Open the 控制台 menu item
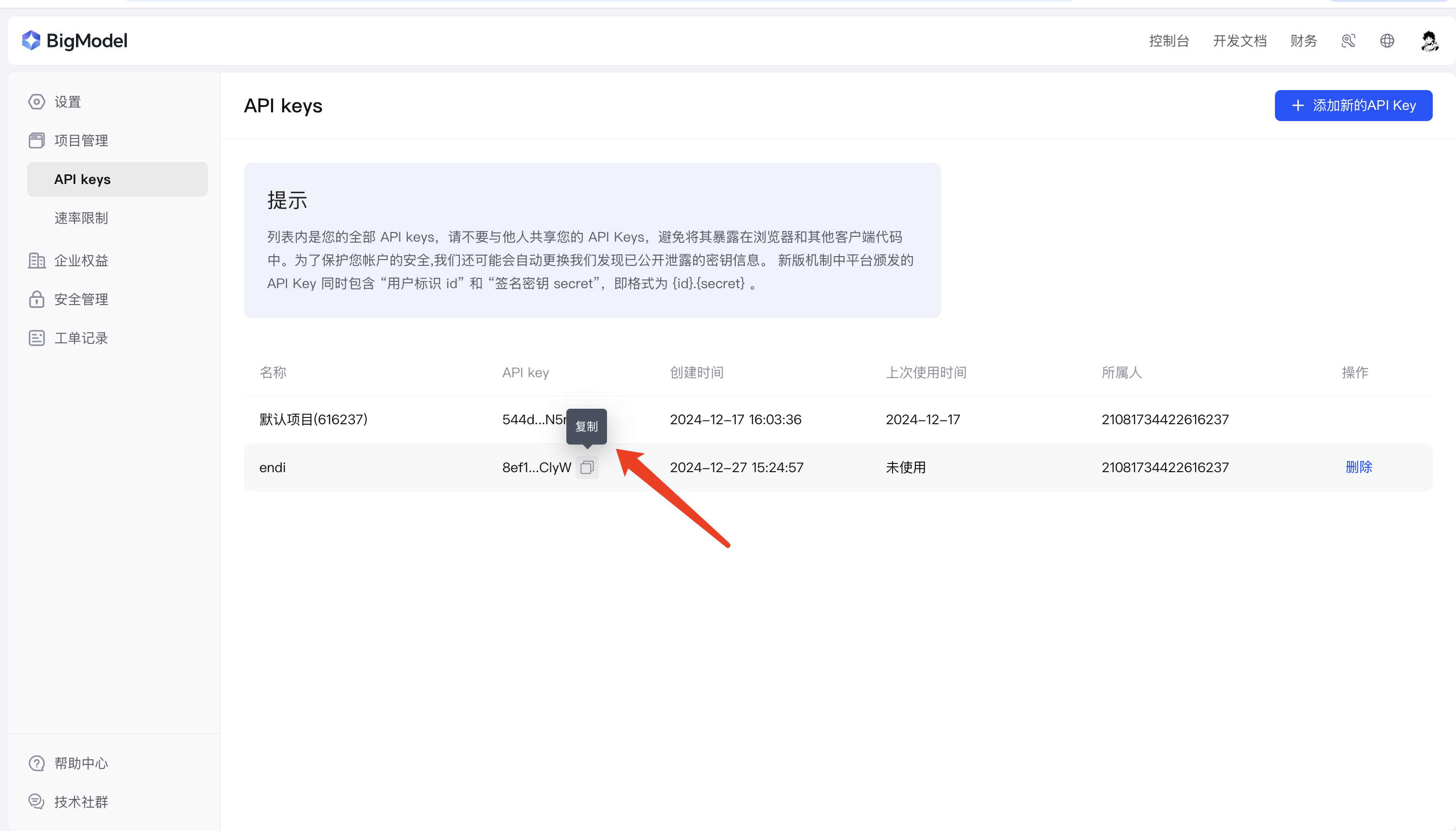 click(x=1168, y=41)
